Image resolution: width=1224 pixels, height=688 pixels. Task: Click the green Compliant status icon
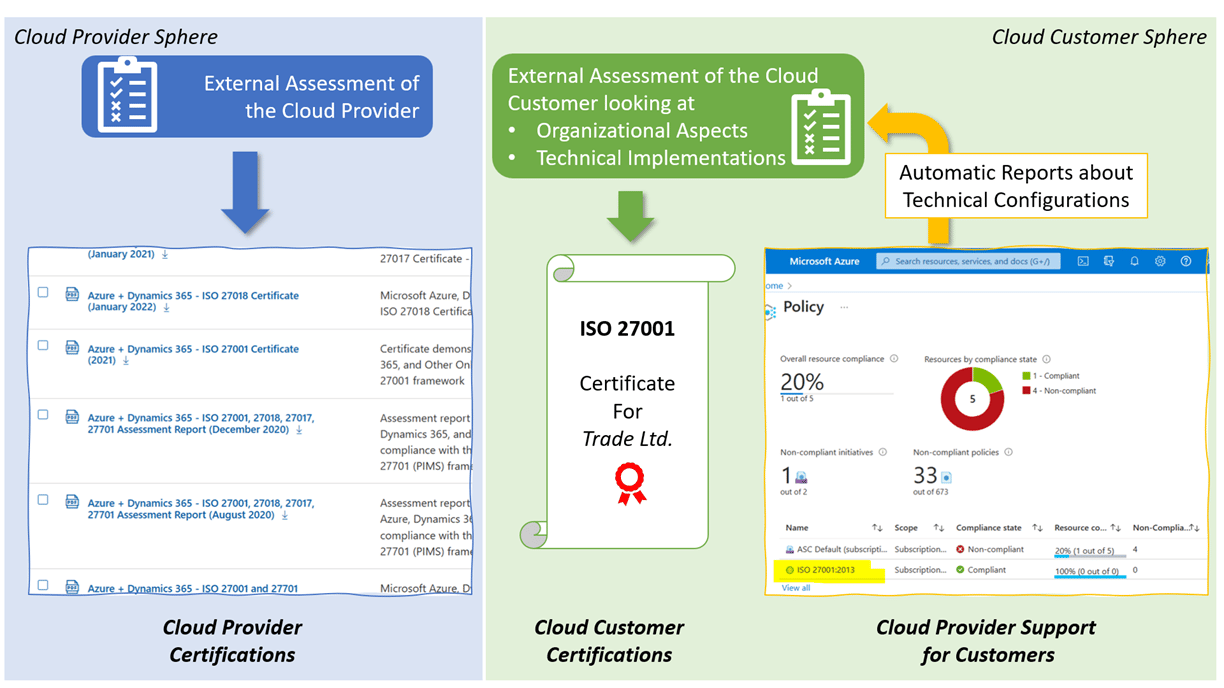click(961, 570)
